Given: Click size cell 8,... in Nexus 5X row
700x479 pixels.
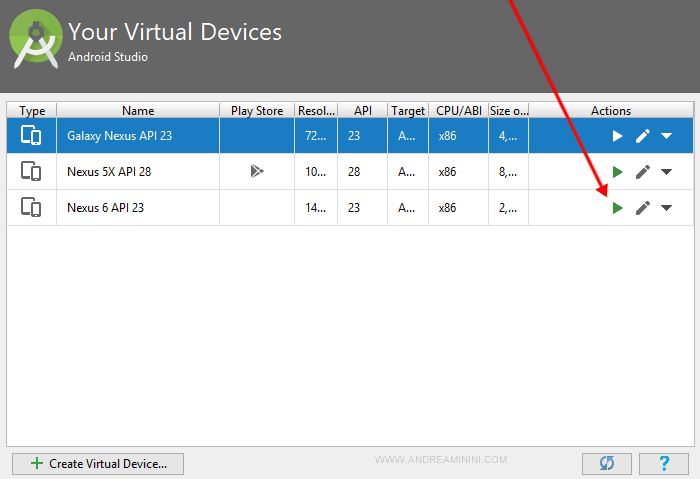Looking at the screenshot, I should (508, 172).
